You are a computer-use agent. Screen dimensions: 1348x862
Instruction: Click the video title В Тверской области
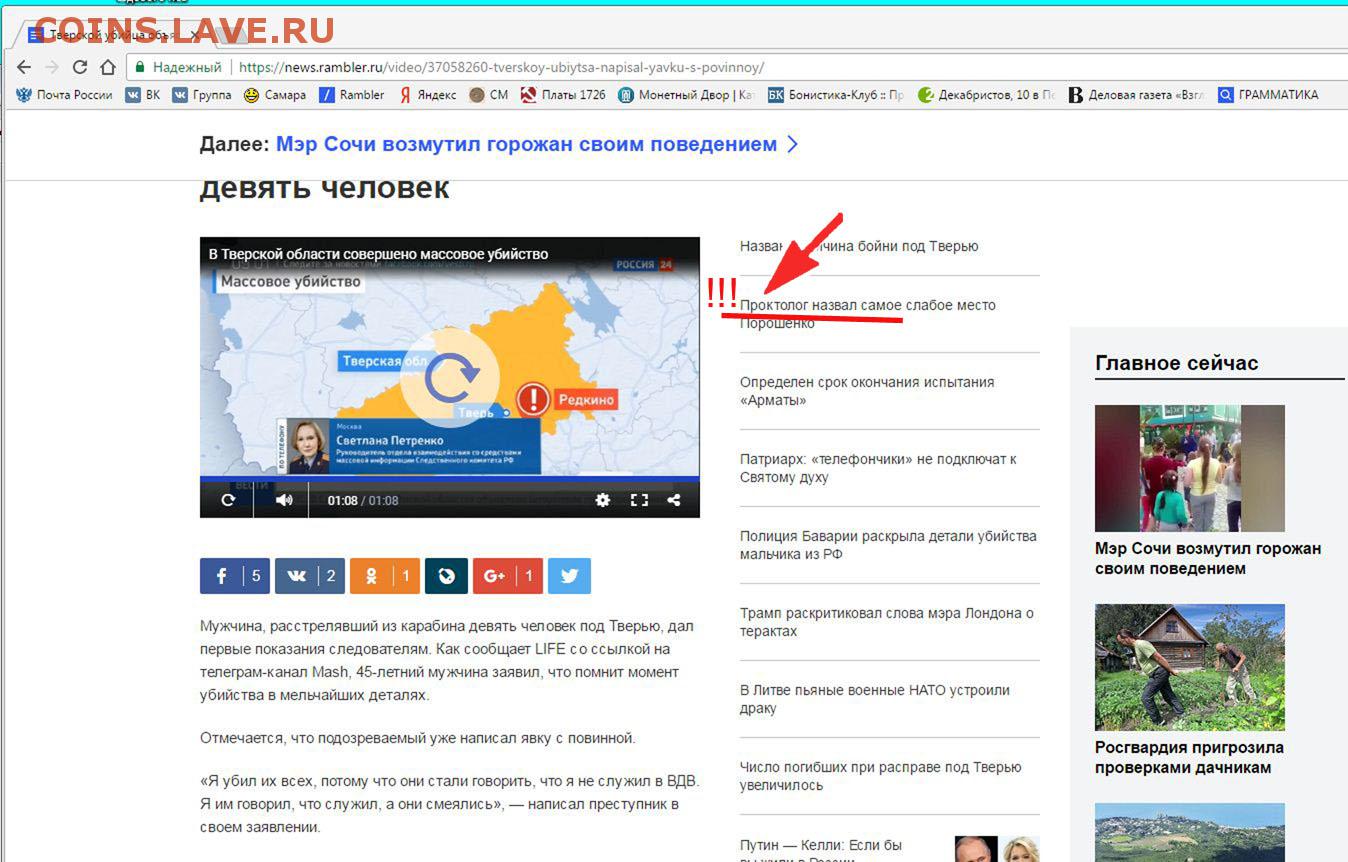coord(378,254)
